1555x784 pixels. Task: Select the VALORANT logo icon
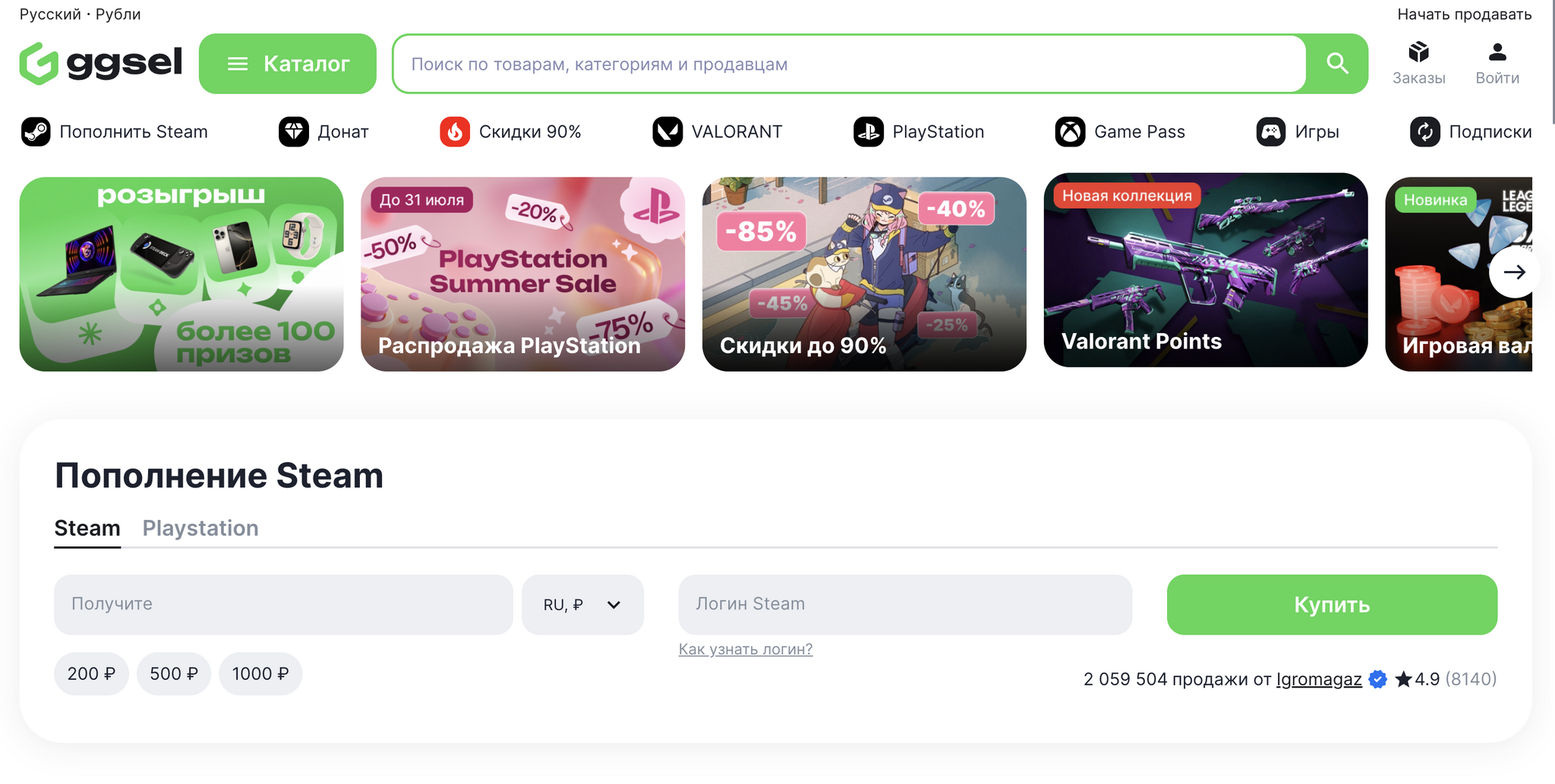coord(667,132)
